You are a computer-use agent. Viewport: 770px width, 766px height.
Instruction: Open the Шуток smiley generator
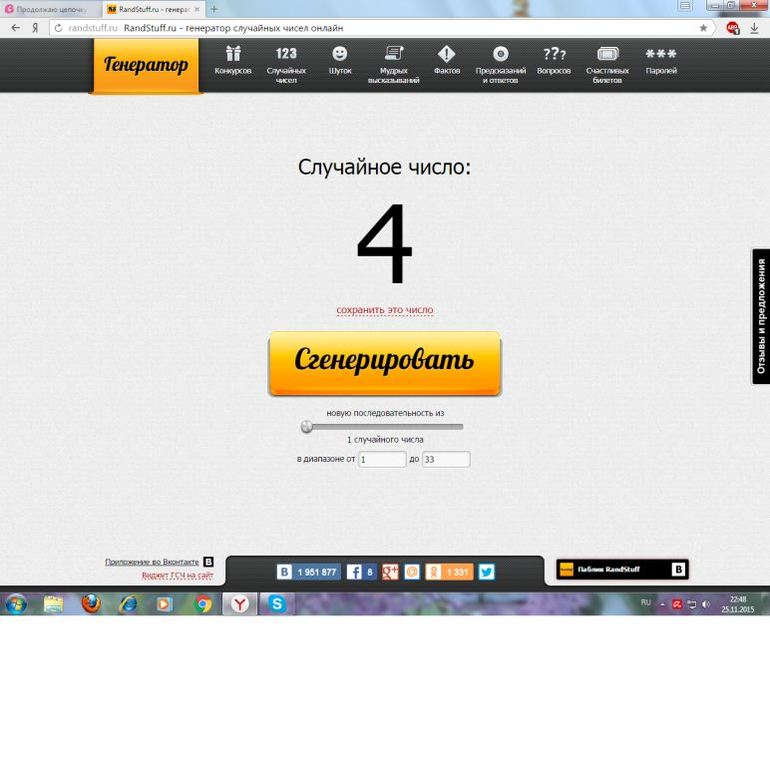click(x=340, y=60)
